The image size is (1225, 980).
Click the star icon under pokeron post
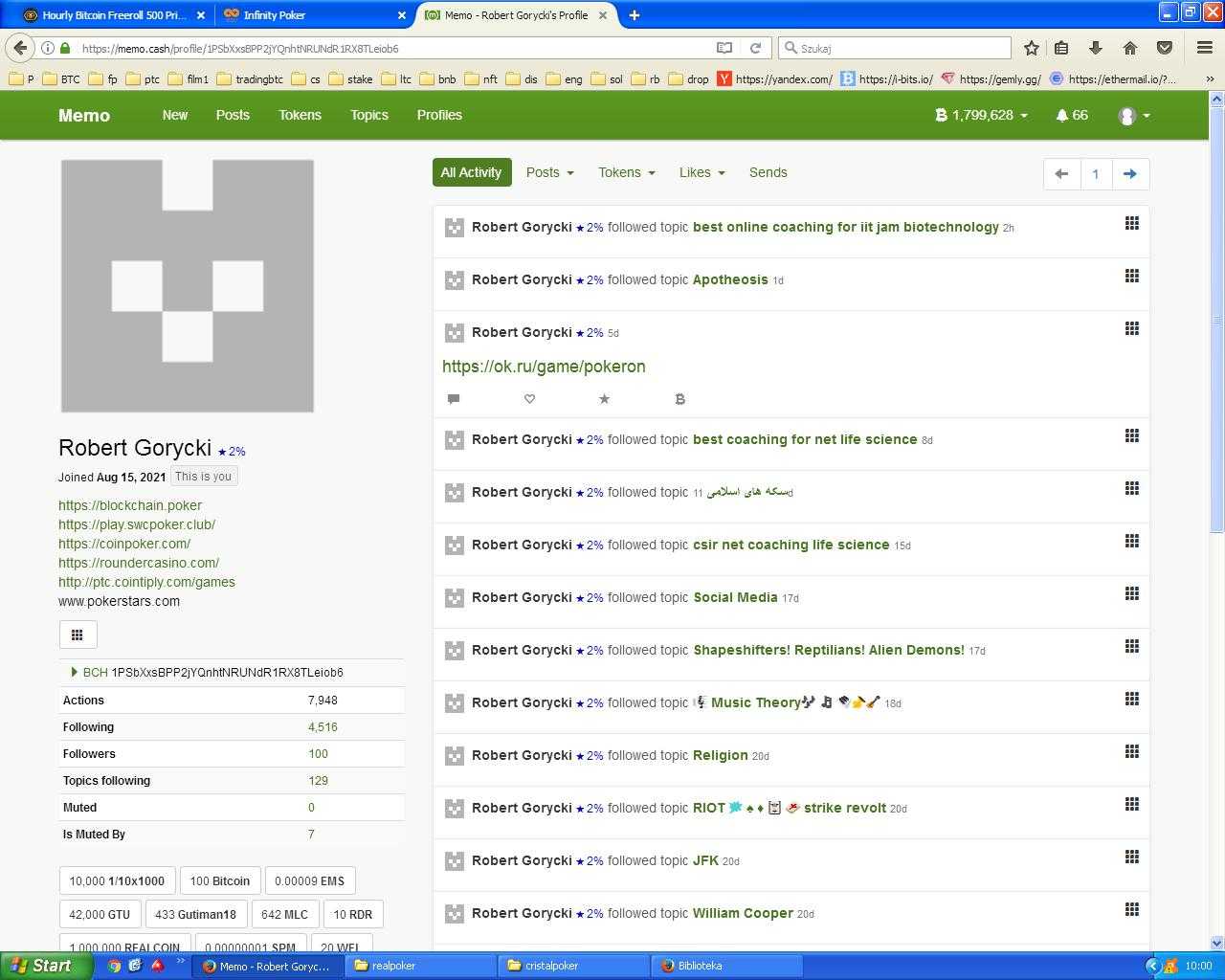(x=604, y=399)
